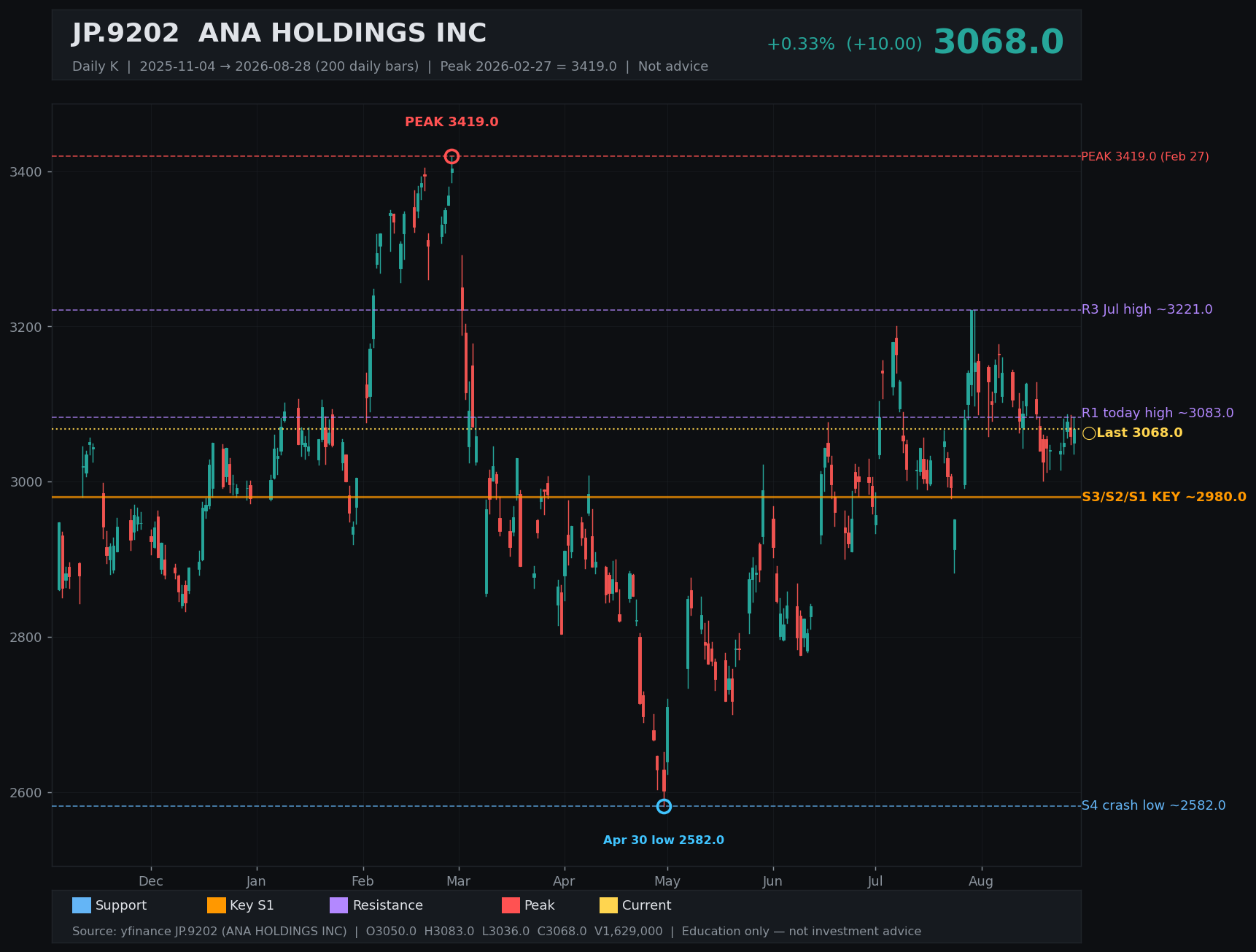
Task: Click the Mar x-axis month label
Action: tap(458, 881)
